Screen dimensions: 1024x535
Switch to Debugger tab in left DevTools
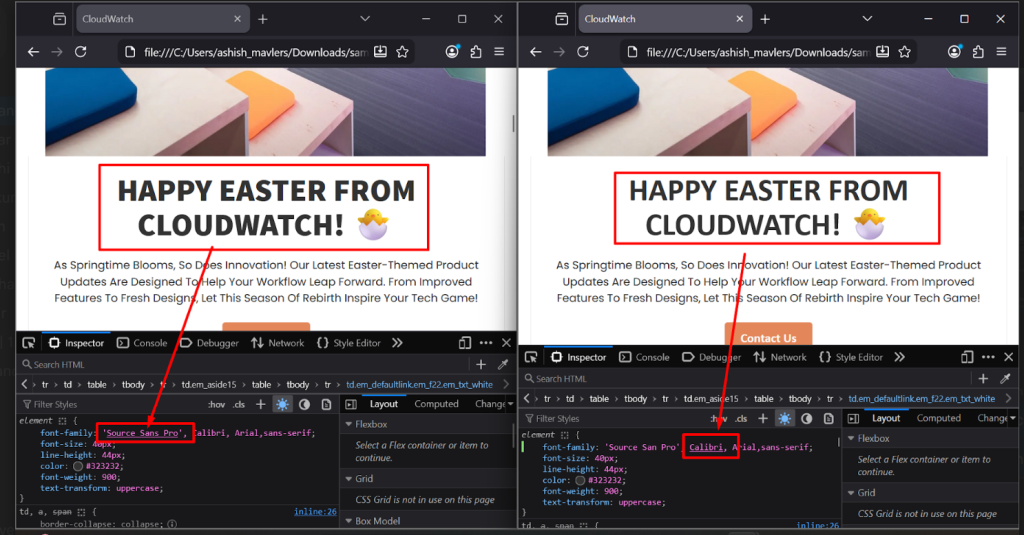pyautogui.click(x=210, y=343)
